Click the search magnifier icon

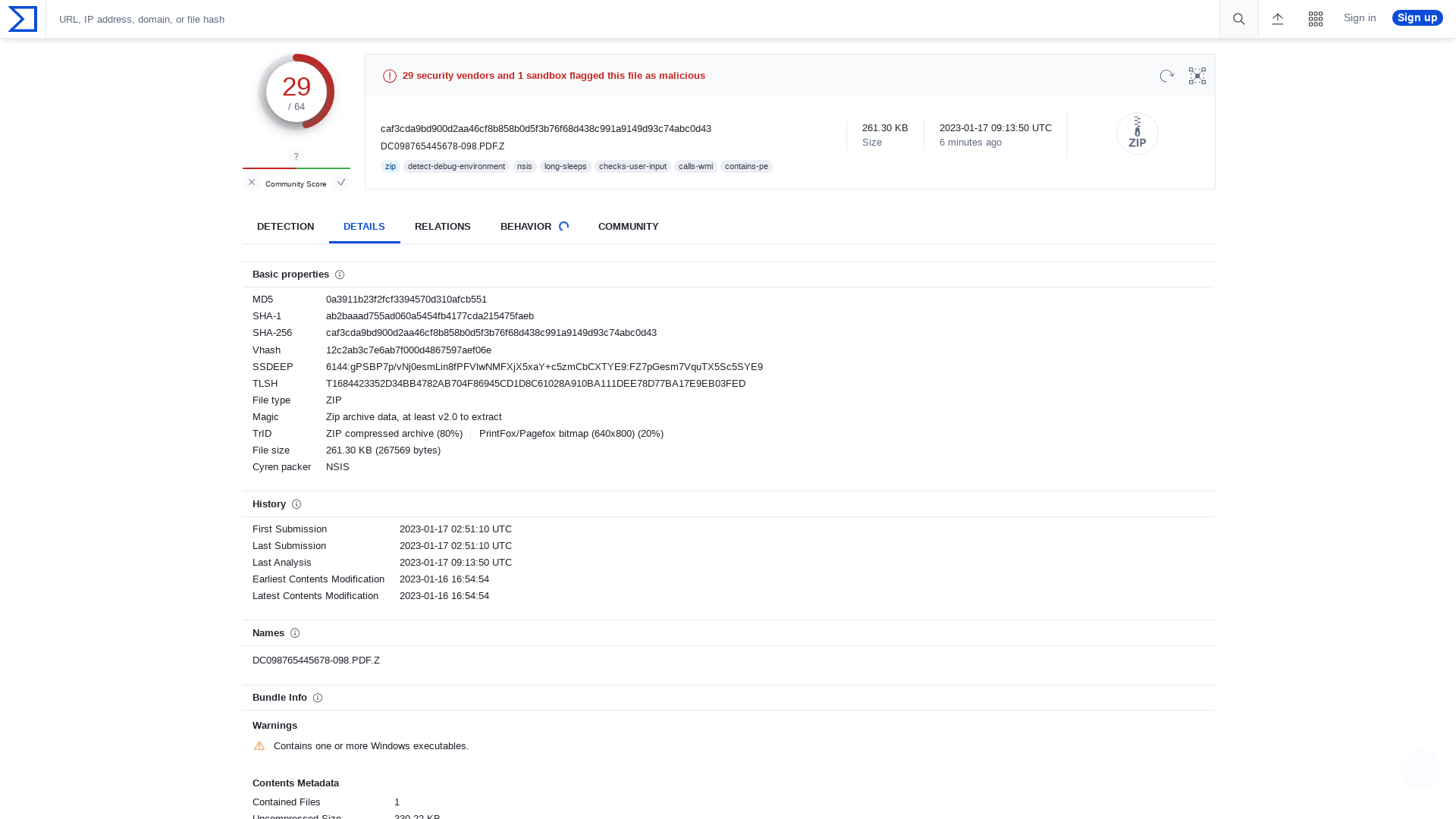[x=1239, y=19]
